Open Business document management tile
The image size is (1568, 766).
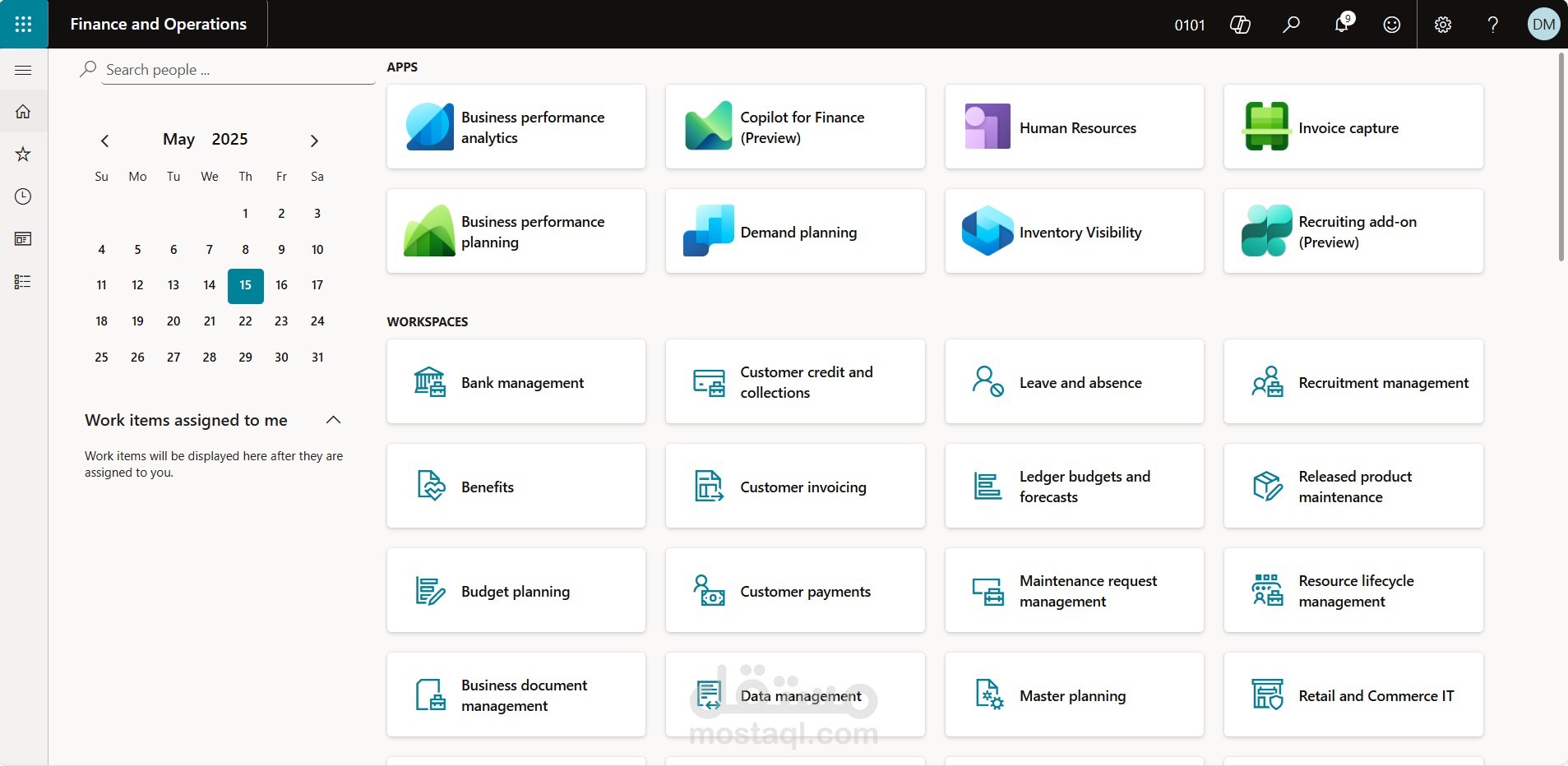516,695
